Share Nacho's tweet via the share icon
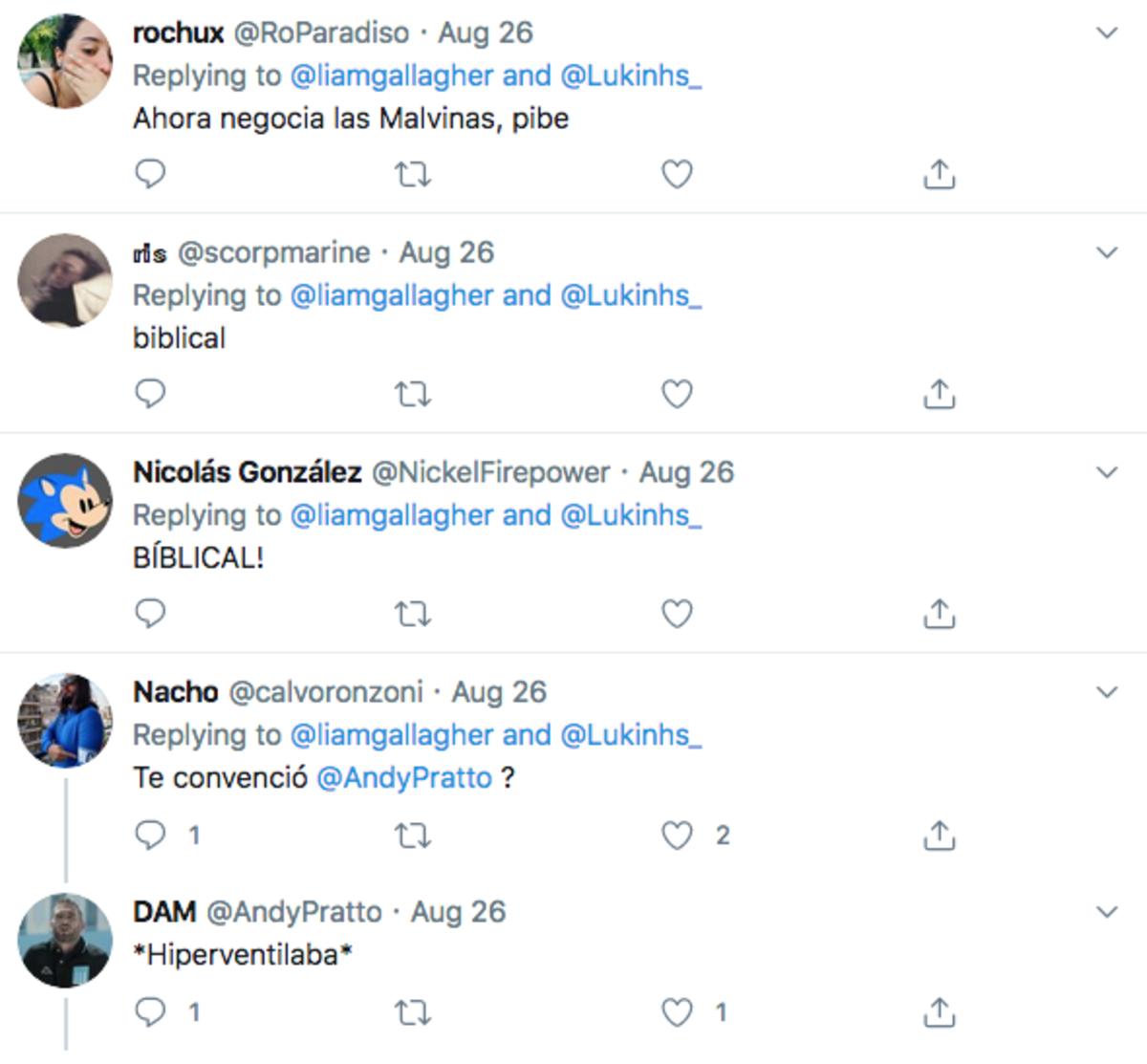 [x=939, y=836]
